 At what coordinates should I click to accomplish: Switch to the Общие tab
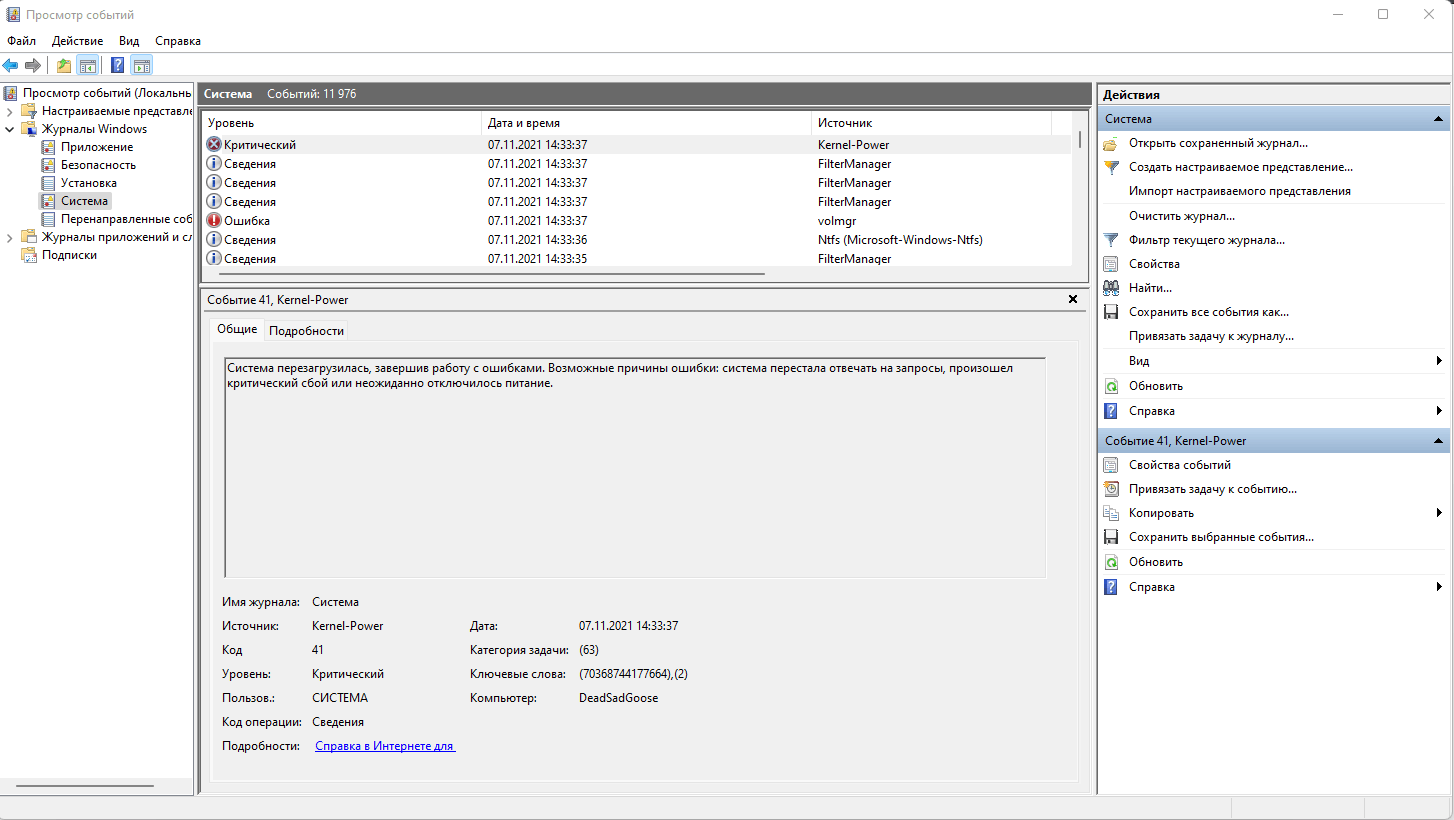[237, 329]
